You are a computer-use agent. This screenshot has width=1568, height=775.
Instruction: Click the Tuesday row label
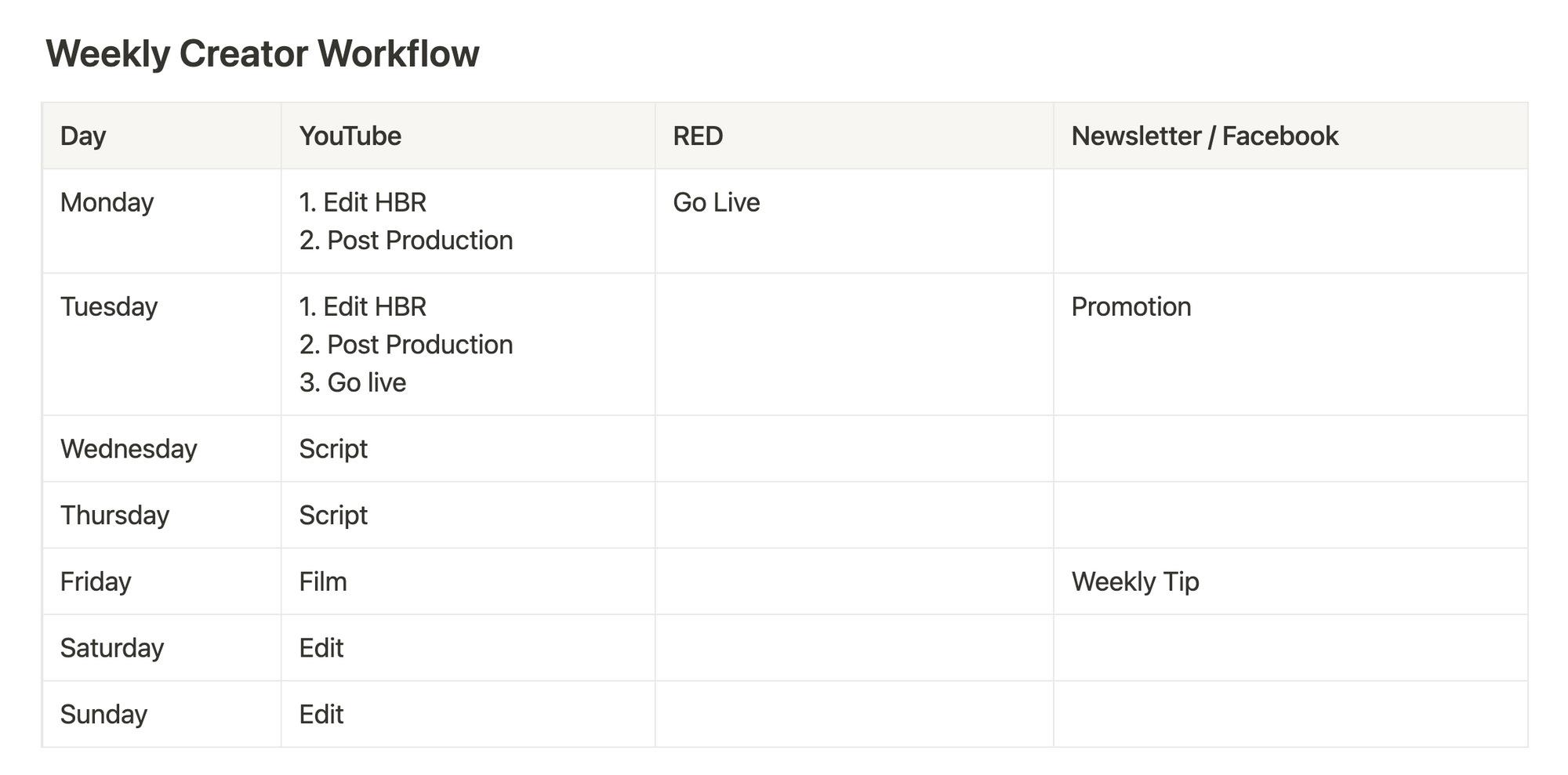(109, 307)
